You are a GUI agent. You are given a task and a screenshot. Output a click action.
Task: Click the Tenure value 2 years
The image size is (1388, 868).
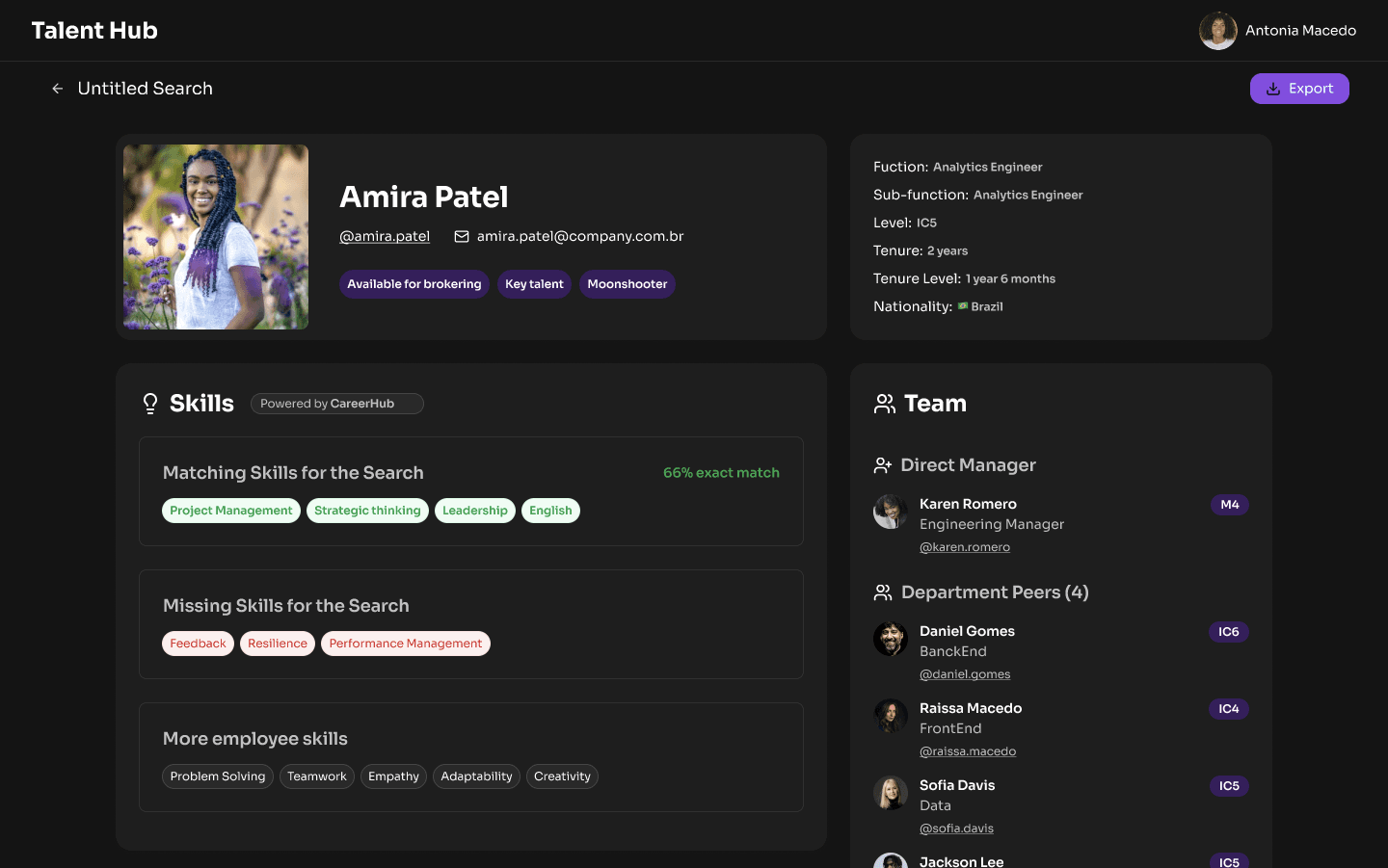(948, 251)
